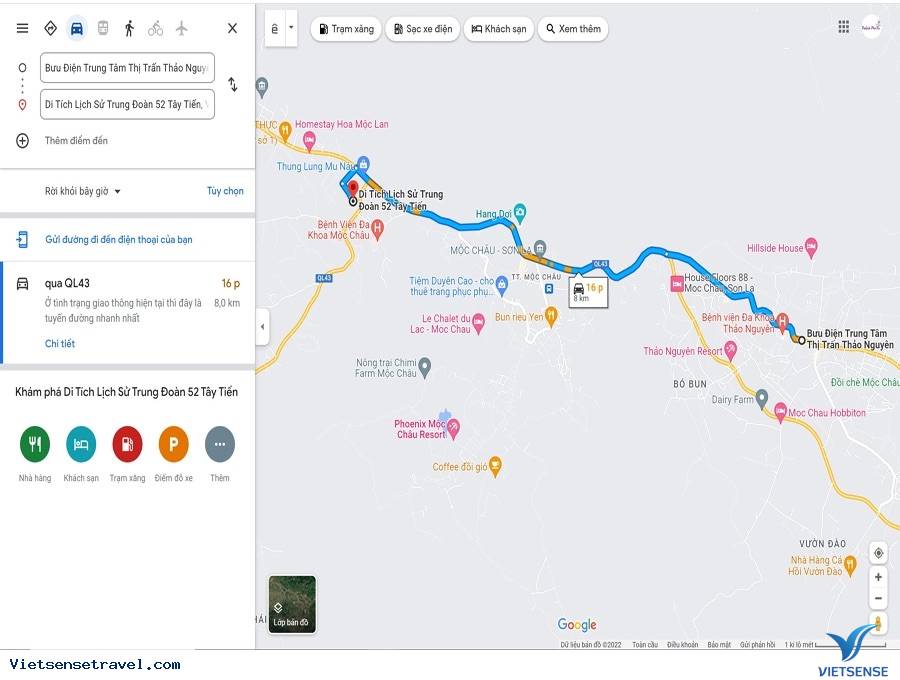Choose cycling travel mode
The width and height of the screenshot is (900, 680).
coord(155,28)
